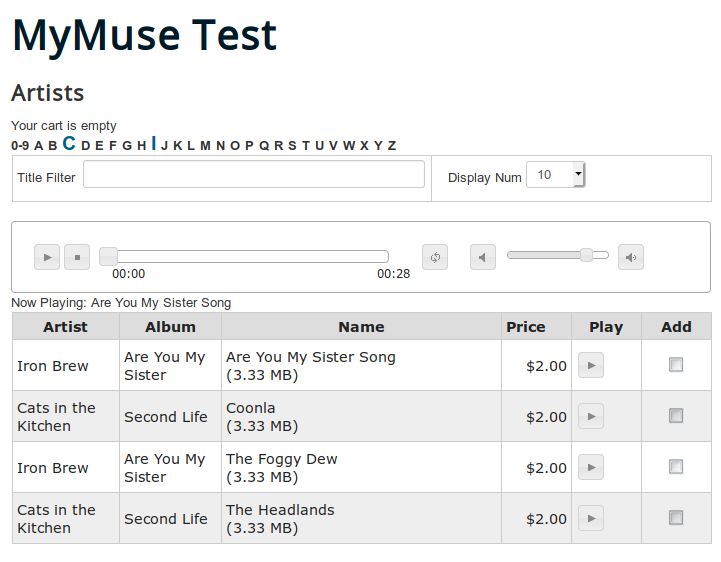Filter artists by highlighted letter I
Screen dimensions: 721x562
154,143
